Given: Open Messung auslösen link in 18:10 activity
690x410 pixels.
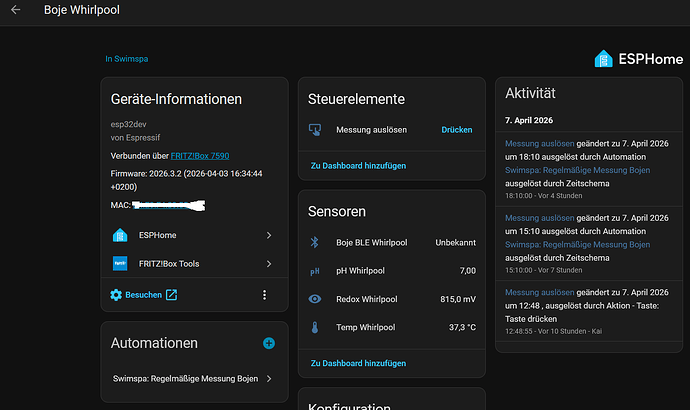Looking at the screenshot, I should click(539, 144).
